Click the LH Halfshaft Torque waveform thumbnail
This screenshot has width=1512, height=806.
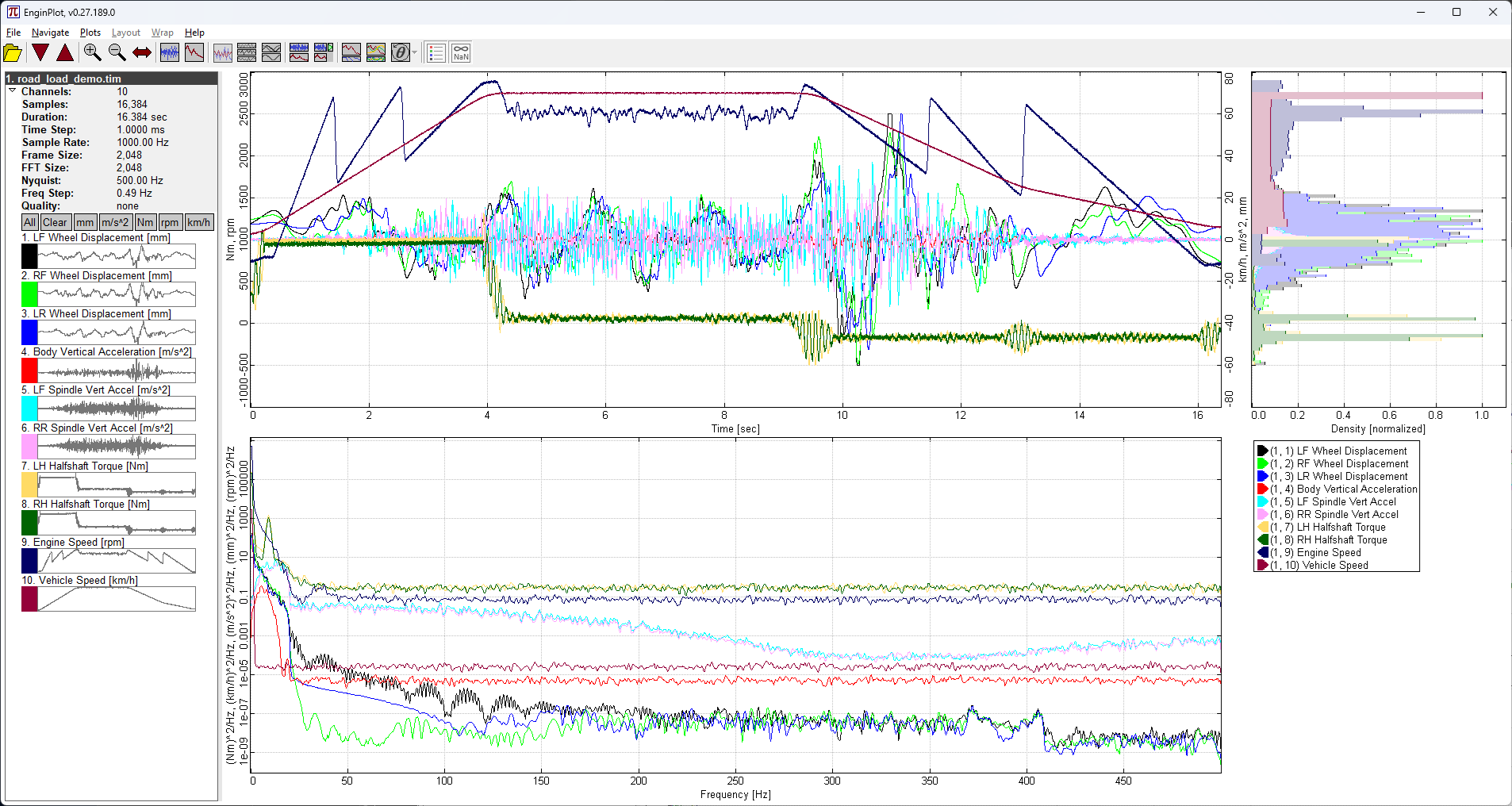[x=117, y=485]
